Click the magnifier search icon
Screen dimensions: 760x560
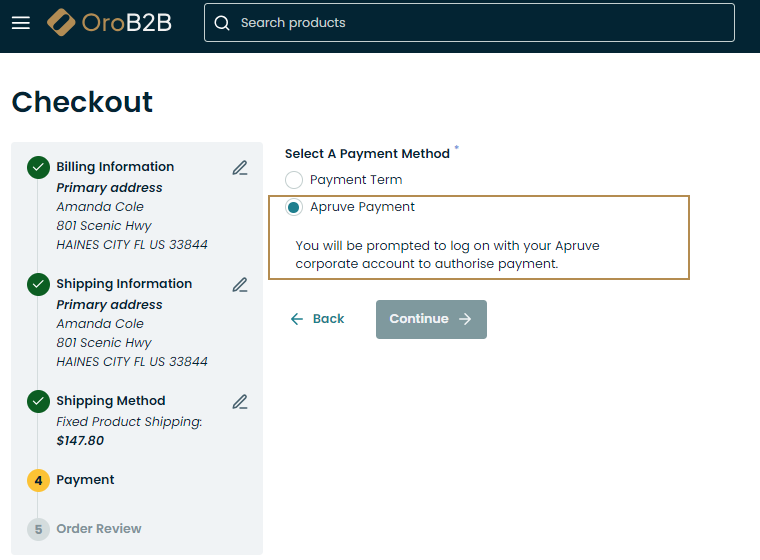[x=222, y=23]
